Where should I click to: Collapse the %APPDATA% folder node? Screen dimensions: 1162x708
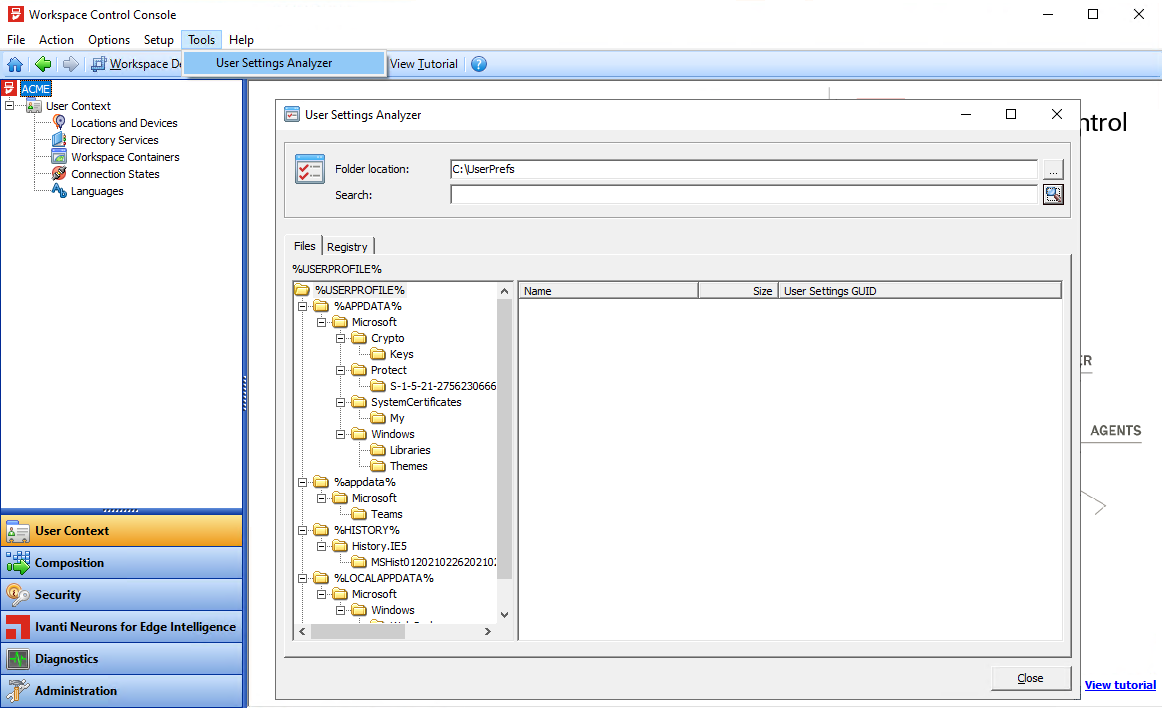click(302, 306)
